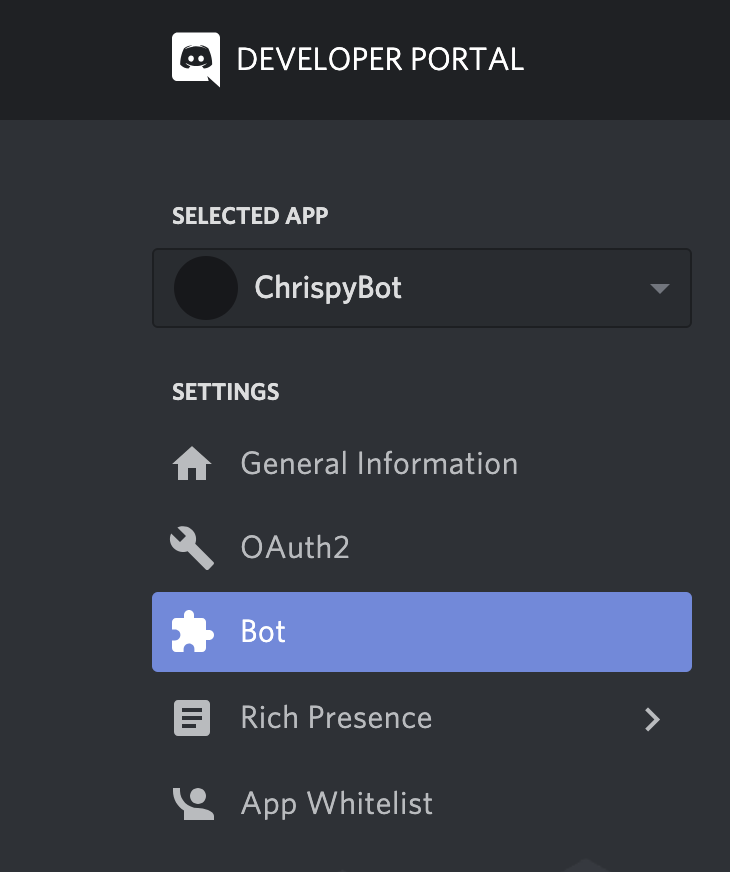This screenshot has width=730, height=872.
Task: Click the dropdown arrow next to ChrispyBot
Action: [659, 288]
